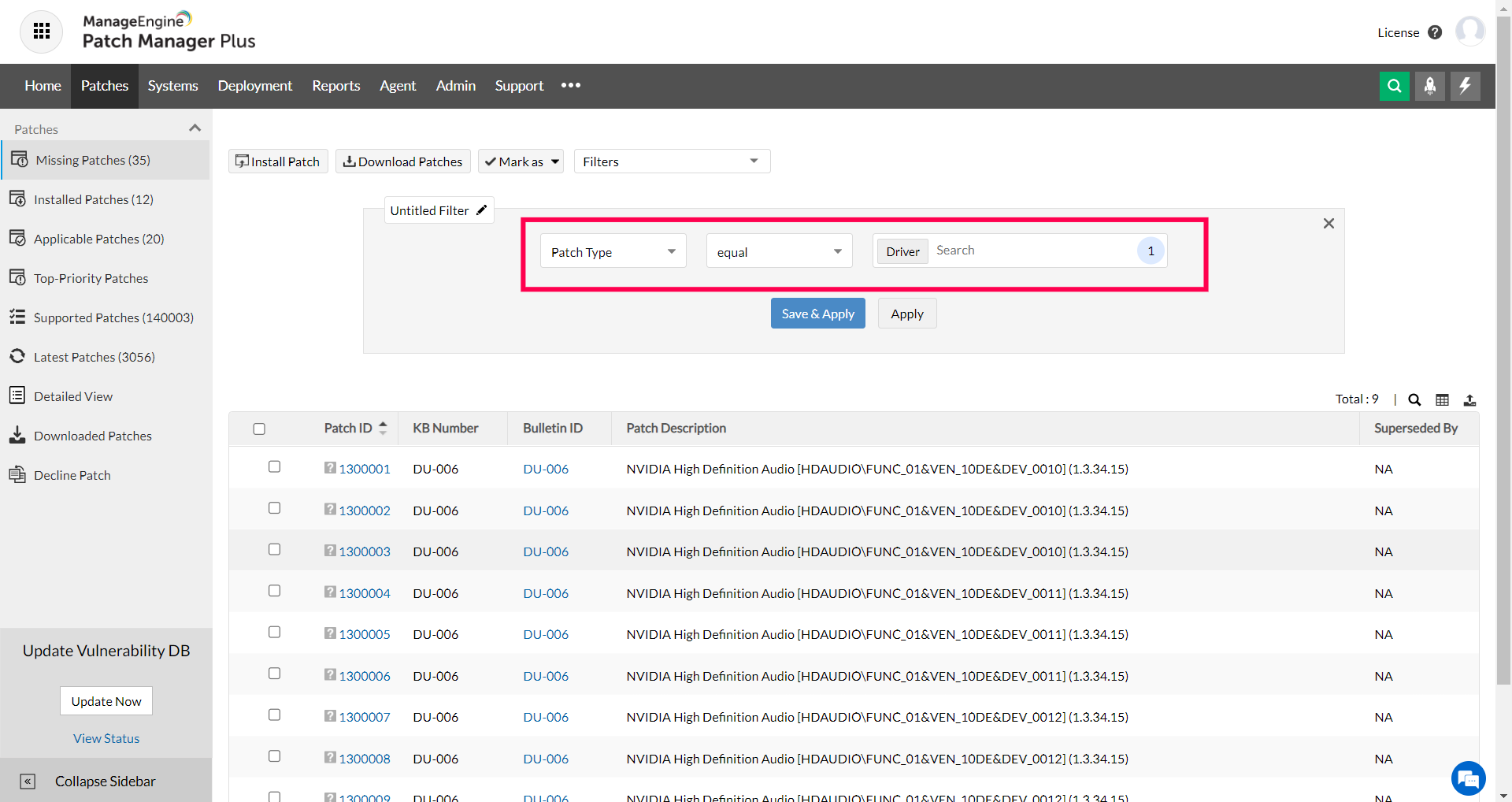Click the rocket quick-launch icon in top bar
The height and width of the screenshot is (802, 1512).
[1430, 86]
